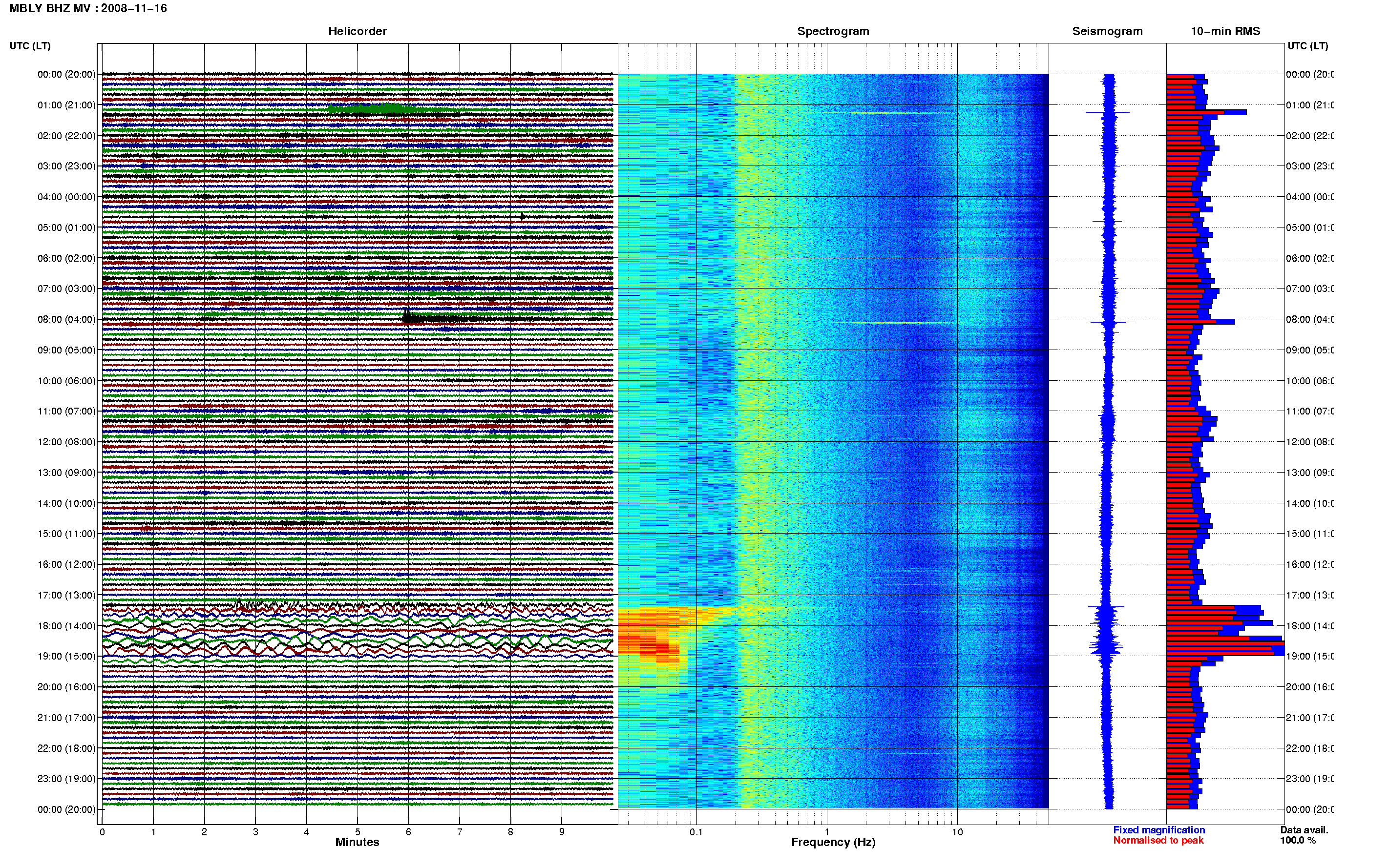The image size is (1389, 868).
Task: Click the '18:00 (14:00)' left time label
Action: pyautogui.click(x=66, y=626)
